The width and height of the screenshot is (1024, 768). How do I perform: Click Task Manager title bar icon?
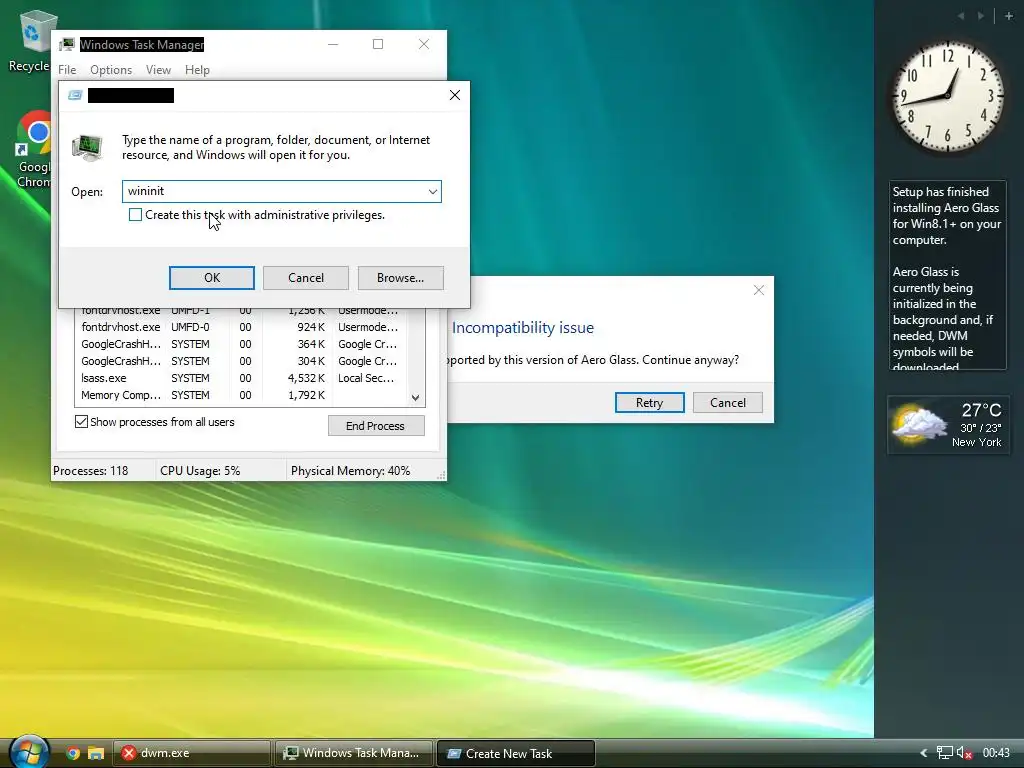click(67, 44)
